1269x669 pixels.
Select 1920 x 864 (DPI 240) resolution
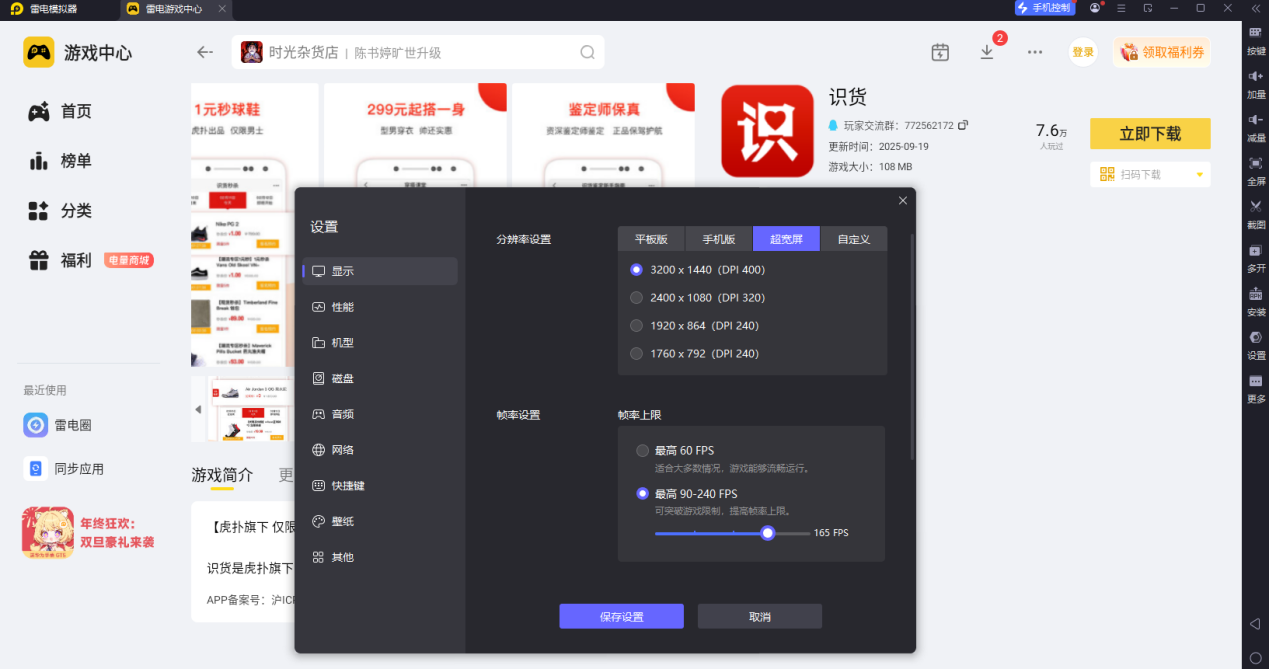pyautogui.click(x=636, y=325)
